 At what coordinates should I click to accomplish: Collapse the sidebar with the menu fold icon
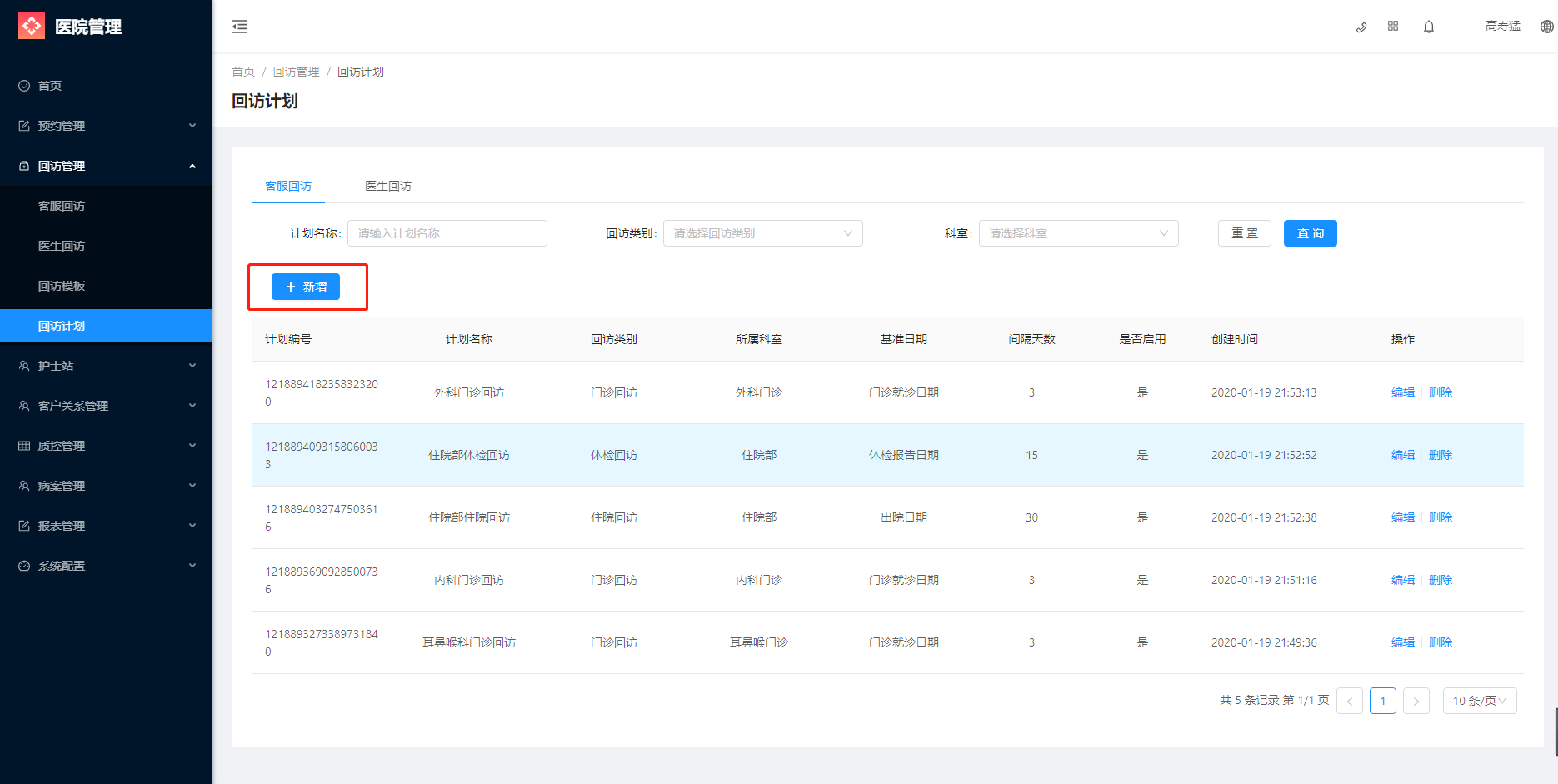pyautogui.click(x=240, y=27)
